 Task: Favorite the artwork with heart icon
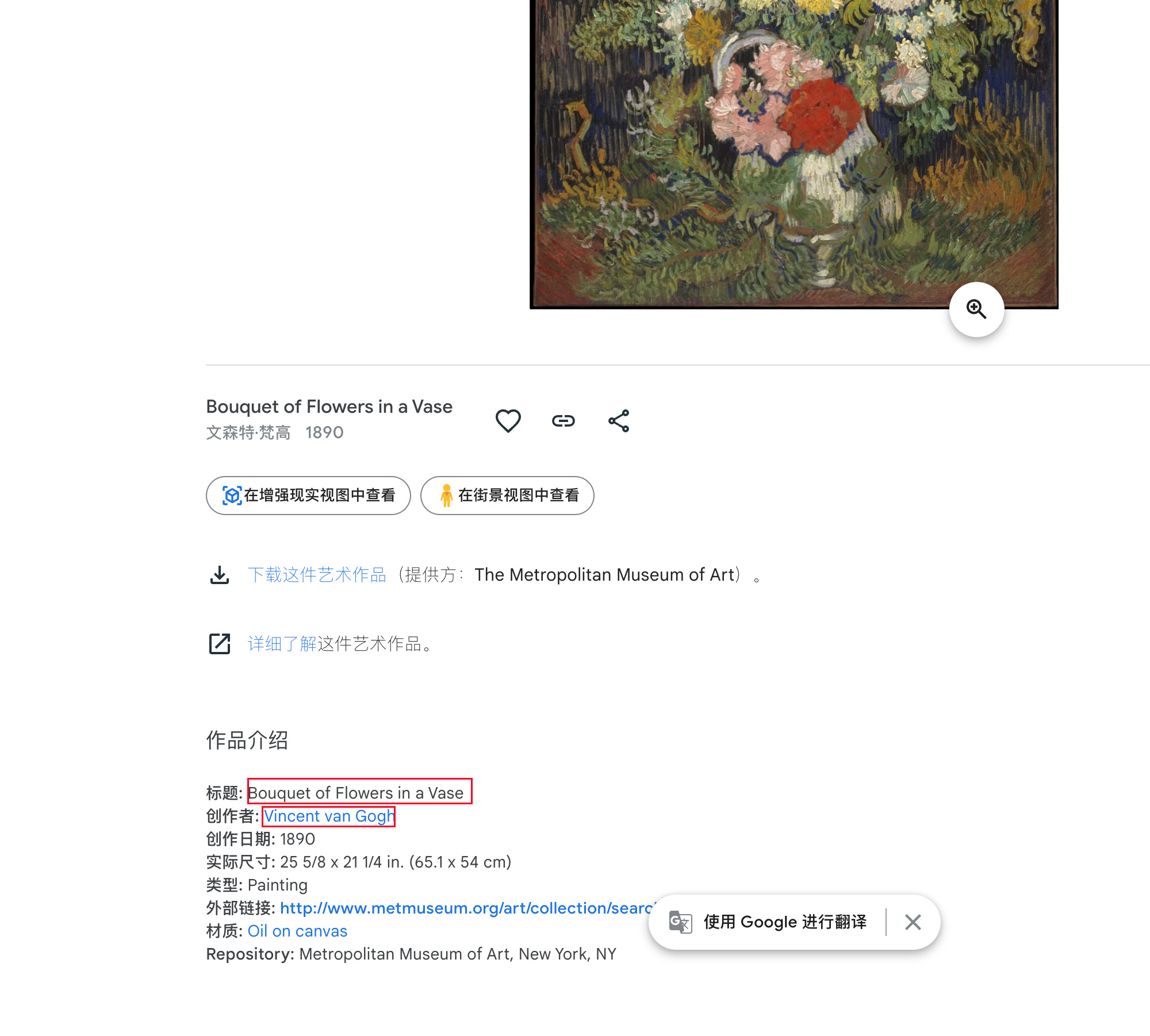(x=508, y=421)
